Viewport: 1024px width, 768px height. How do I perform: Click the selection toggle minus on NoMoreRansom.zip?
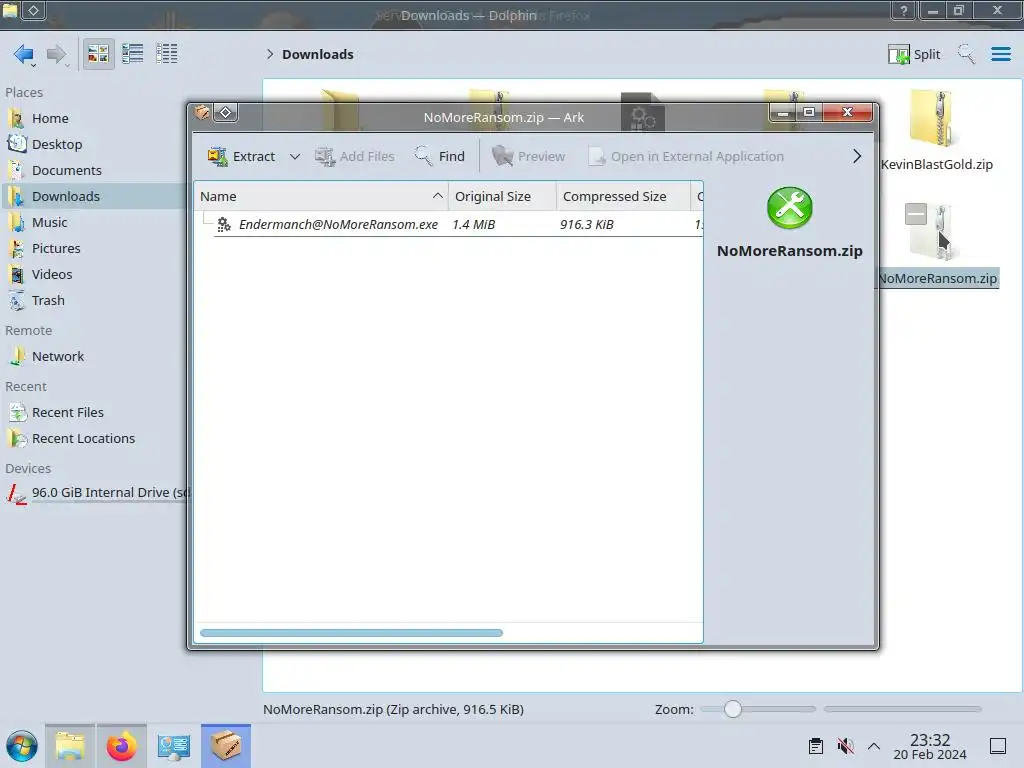point(916,214)
